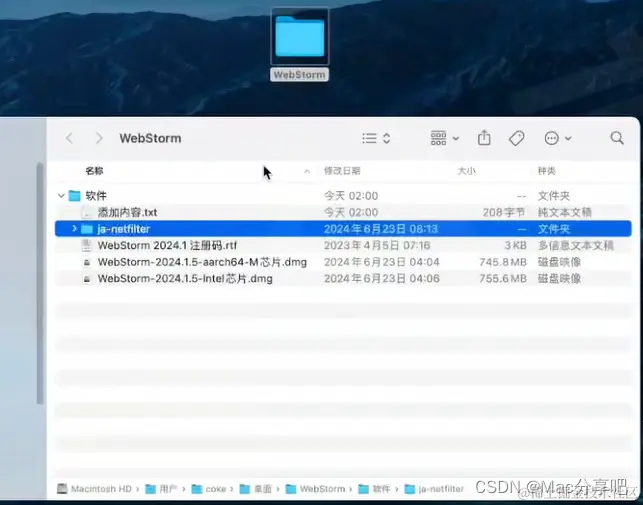The width and height of the screenshot is (643, 505).
Task: Click coke in the path bar
Action: point(209,489)
